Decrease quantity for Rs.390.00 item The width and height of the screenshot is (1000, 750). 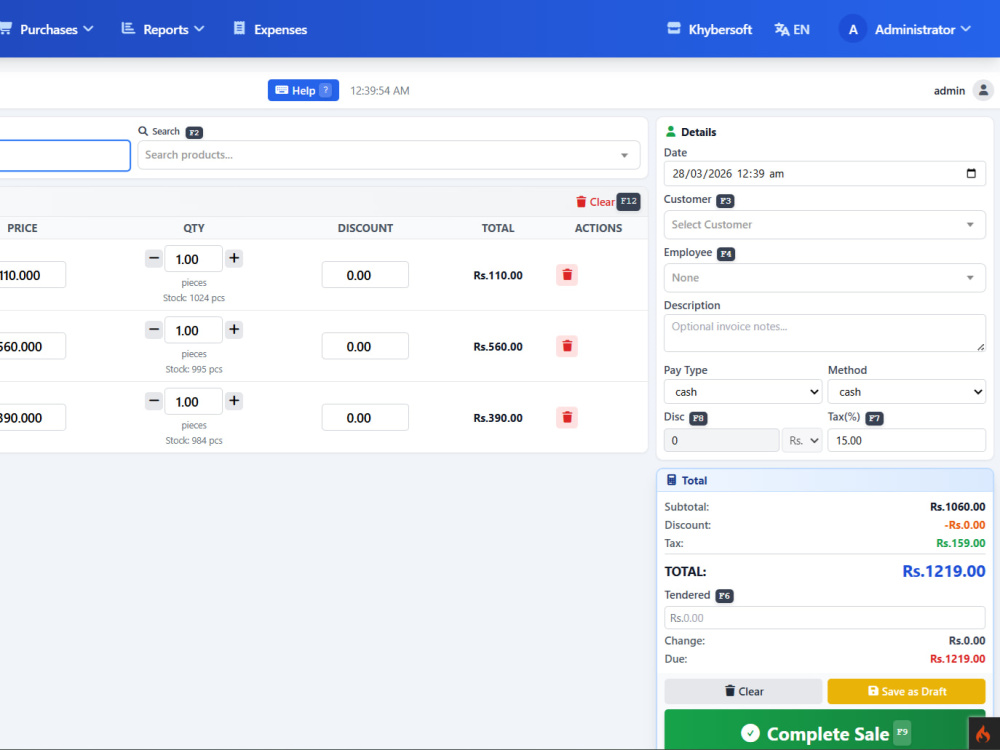click(x=154, y=401)
